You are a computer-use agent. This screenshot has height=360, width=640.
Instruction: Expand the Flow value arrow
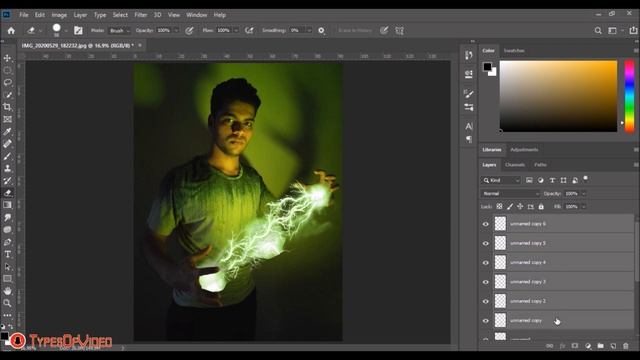236,31
